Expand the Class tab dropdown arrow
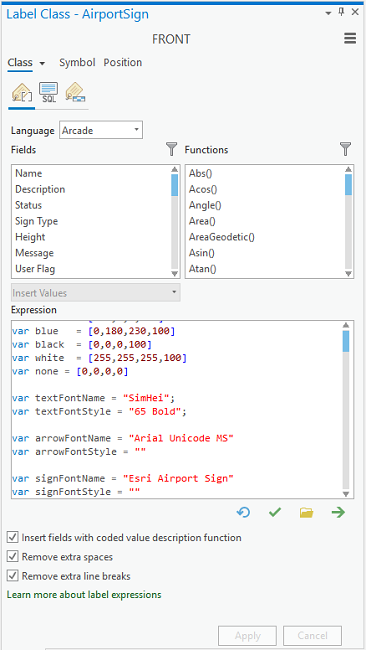The height and width of the screenshot is (650, 366). (x=42, y=63)
